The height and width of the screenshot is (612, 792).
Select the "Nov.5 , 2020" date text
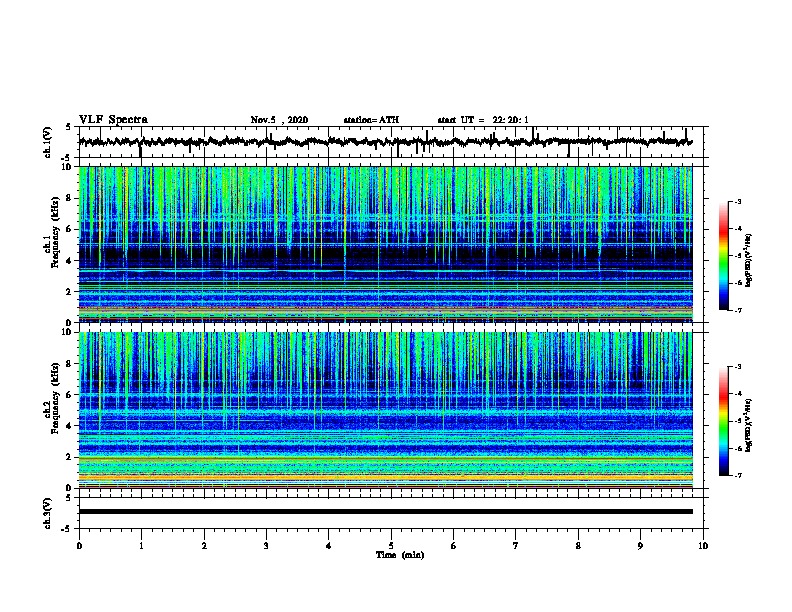(x=279, y=120)
